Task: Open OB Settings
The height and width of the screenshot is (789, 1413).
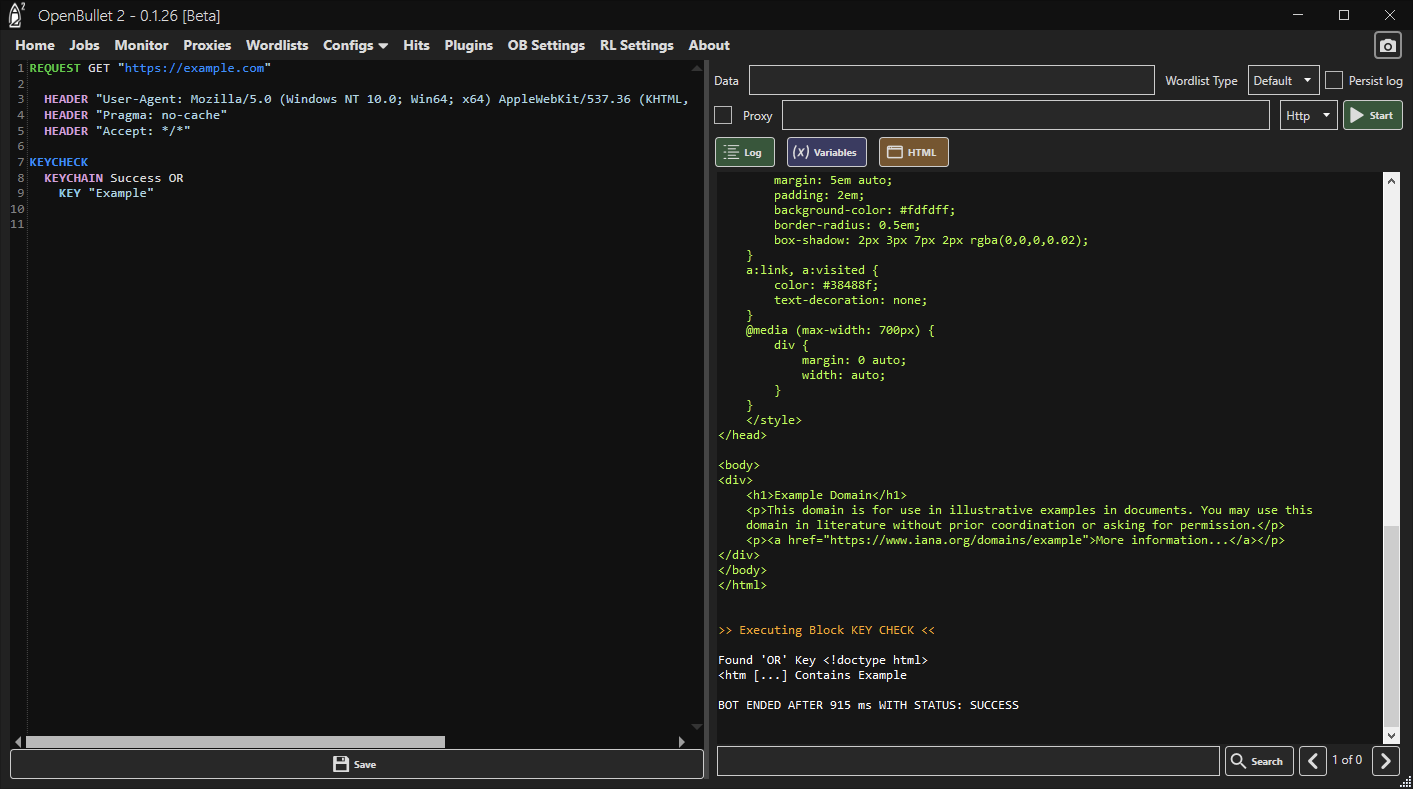Action: (546, 45)
